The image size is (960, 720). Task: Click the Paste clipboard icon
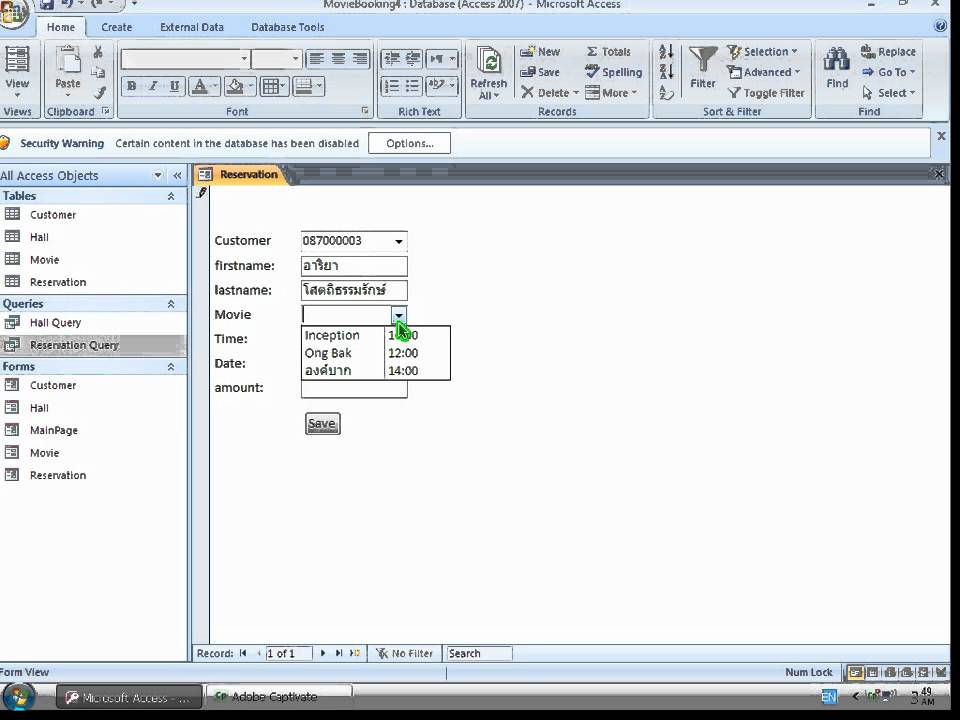click(x=67, y=60)
